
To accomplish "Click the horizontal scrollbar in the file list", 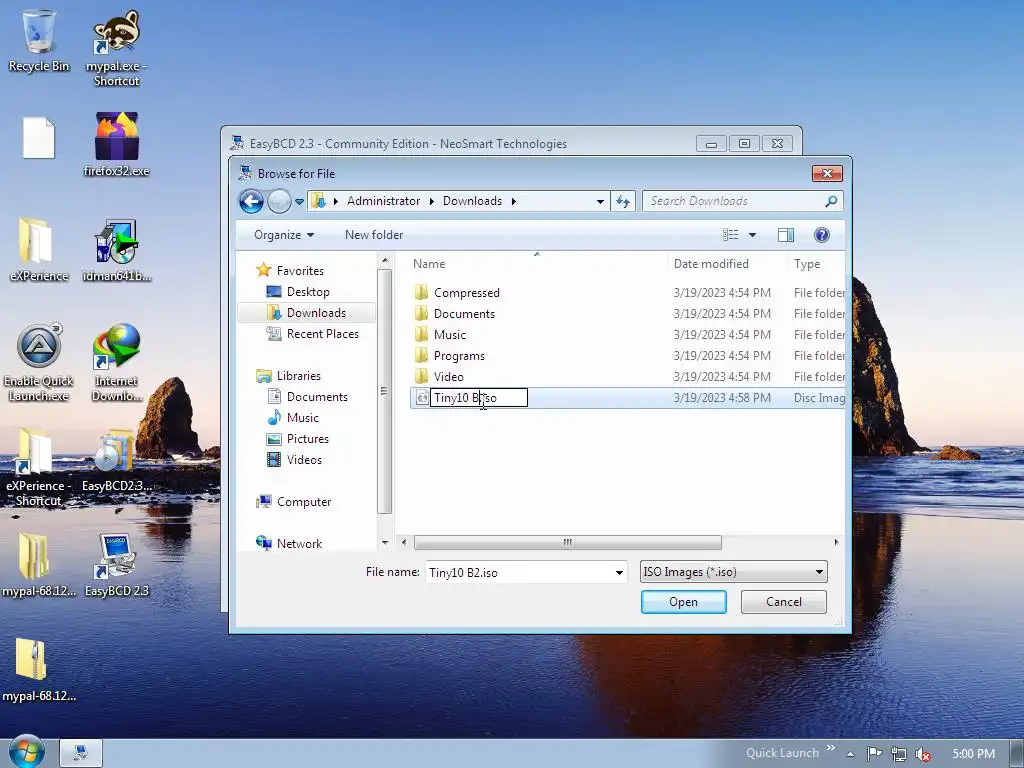I will 568,543.
